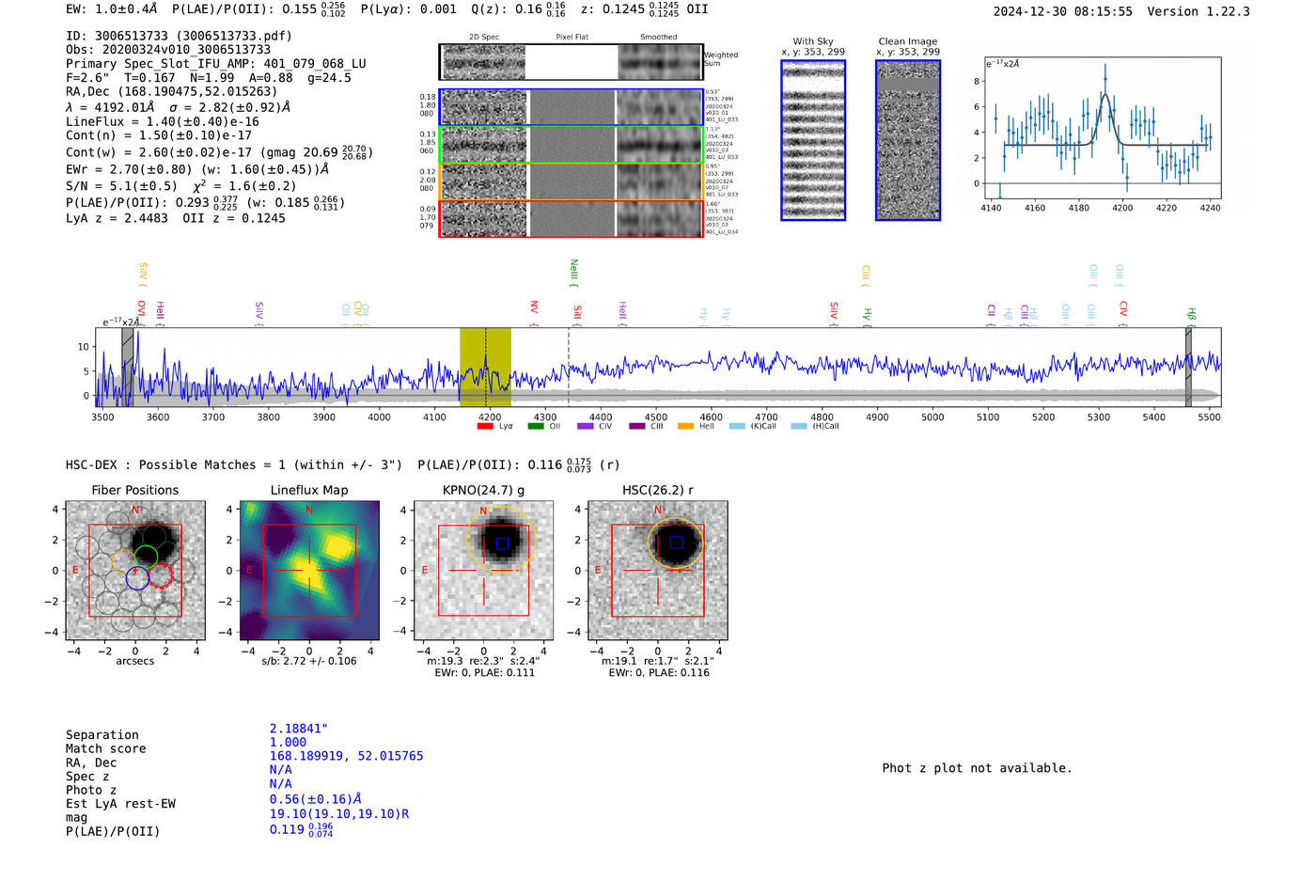Select the green-bordered 2D spectrum row
1316x896 pixels.
pyautogui.click(x=571, y=145)
